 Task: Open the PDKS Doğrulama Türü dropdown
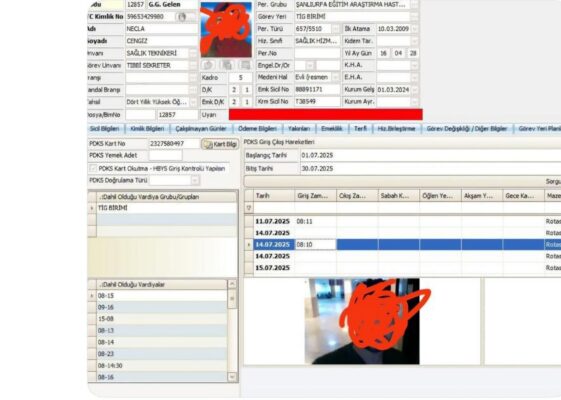(195, 180)
